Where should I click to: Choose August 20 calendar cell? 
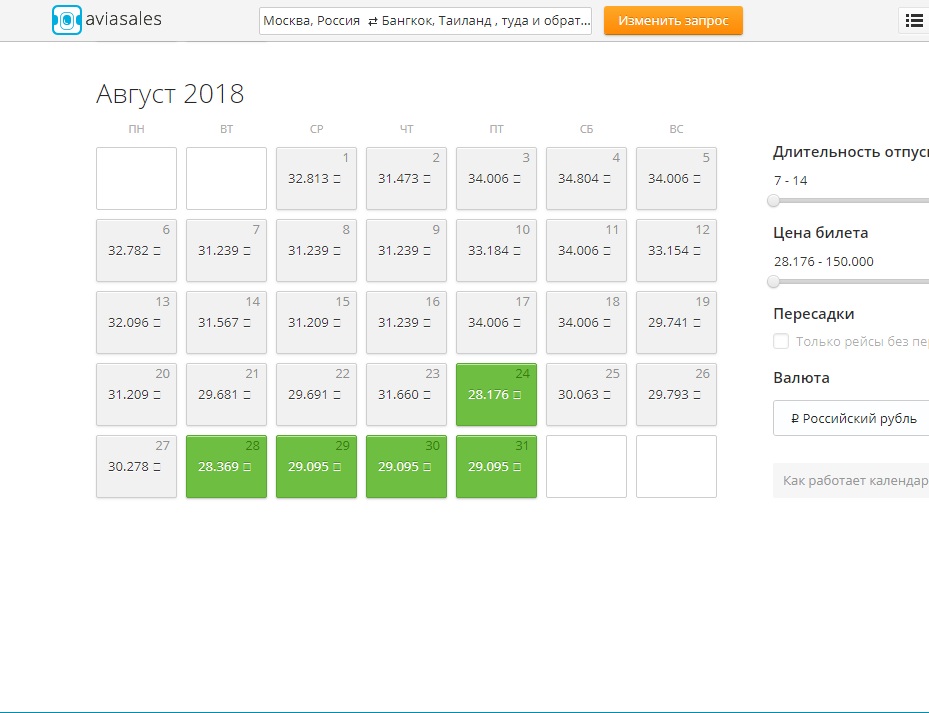click(x=136, y=395)
